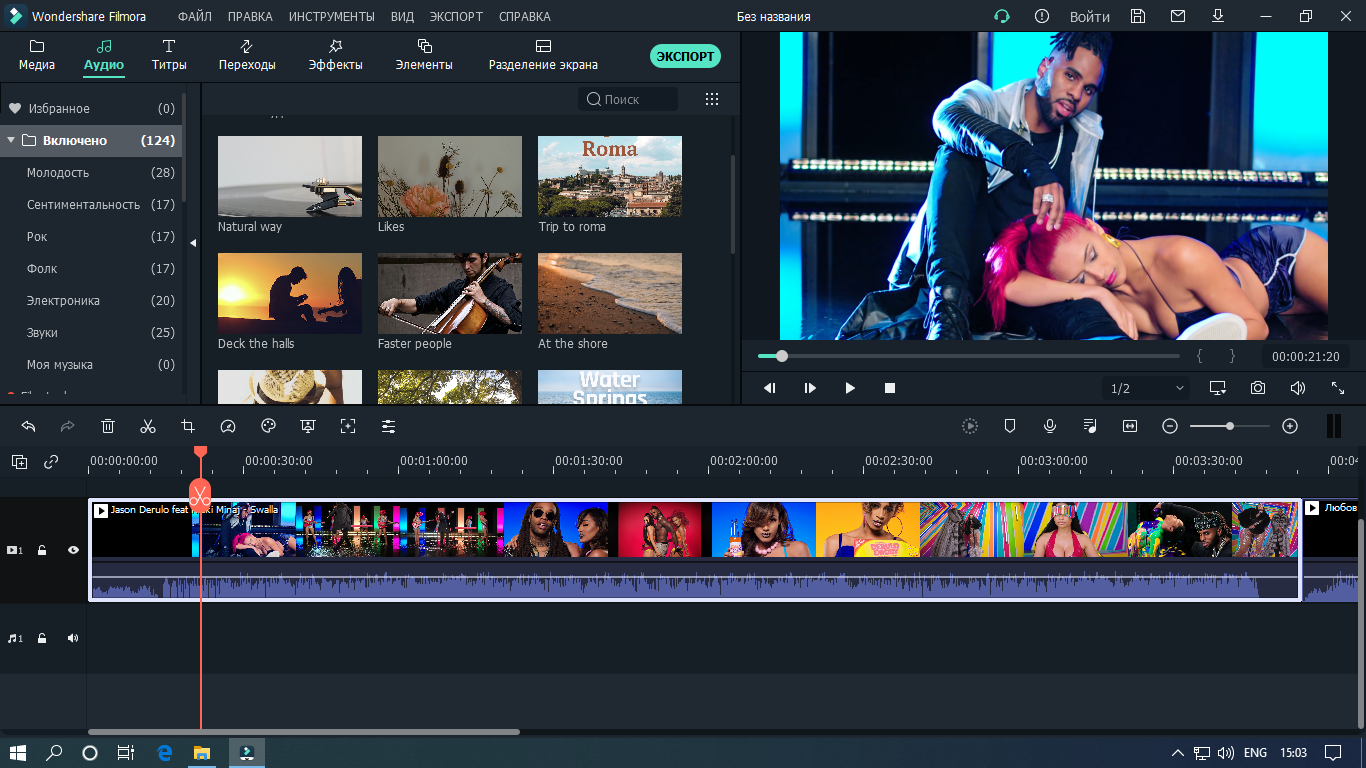Image resolution: width=1366 pixels, height=768 pixels.
Task: Click the preview volume speaker icon
Action: (x=1298, y=388)
